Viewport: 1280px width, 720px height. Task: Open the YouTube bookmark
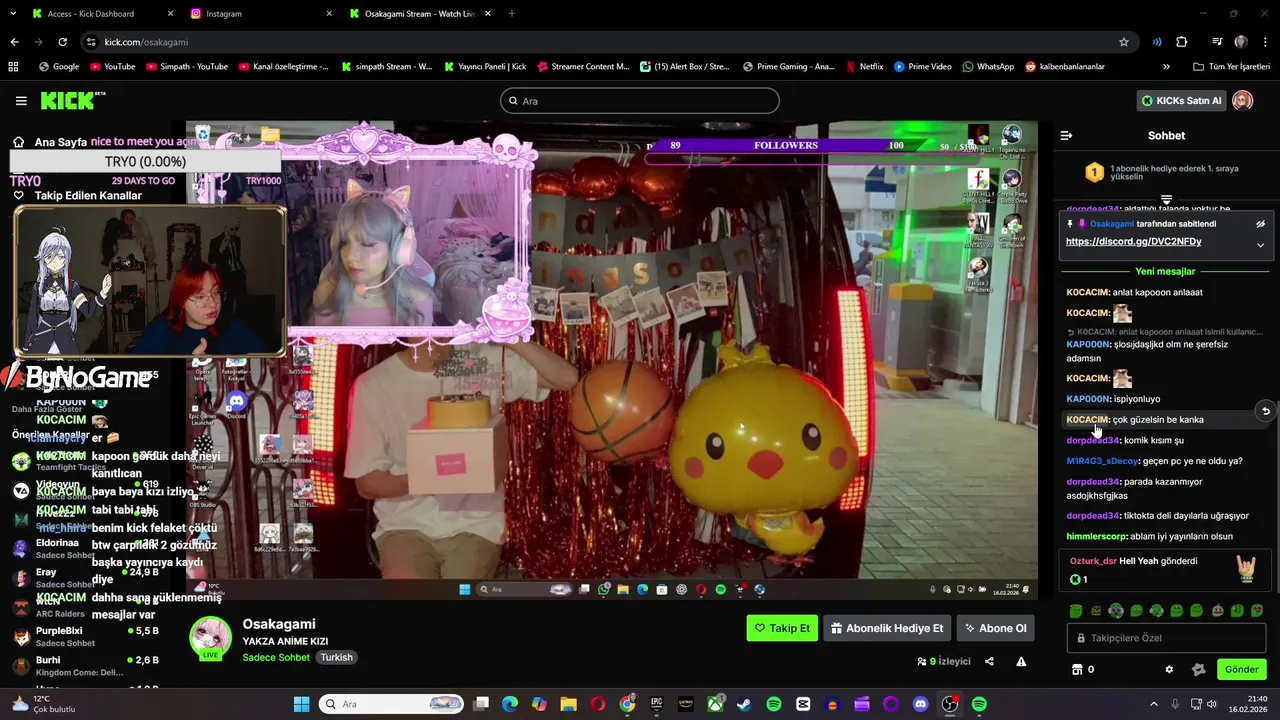tap(112, 67)
